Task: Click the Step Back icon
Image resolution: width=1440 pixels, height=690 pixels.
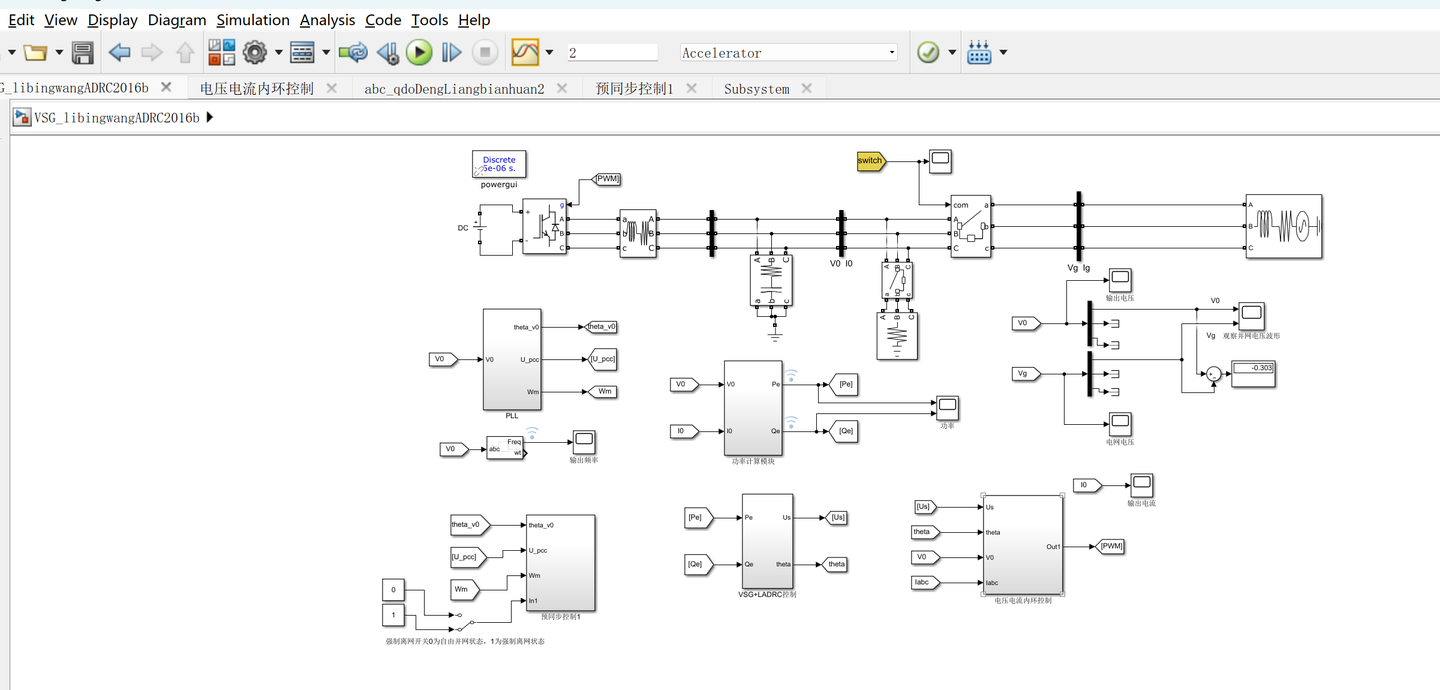Action: coord(388,52)
